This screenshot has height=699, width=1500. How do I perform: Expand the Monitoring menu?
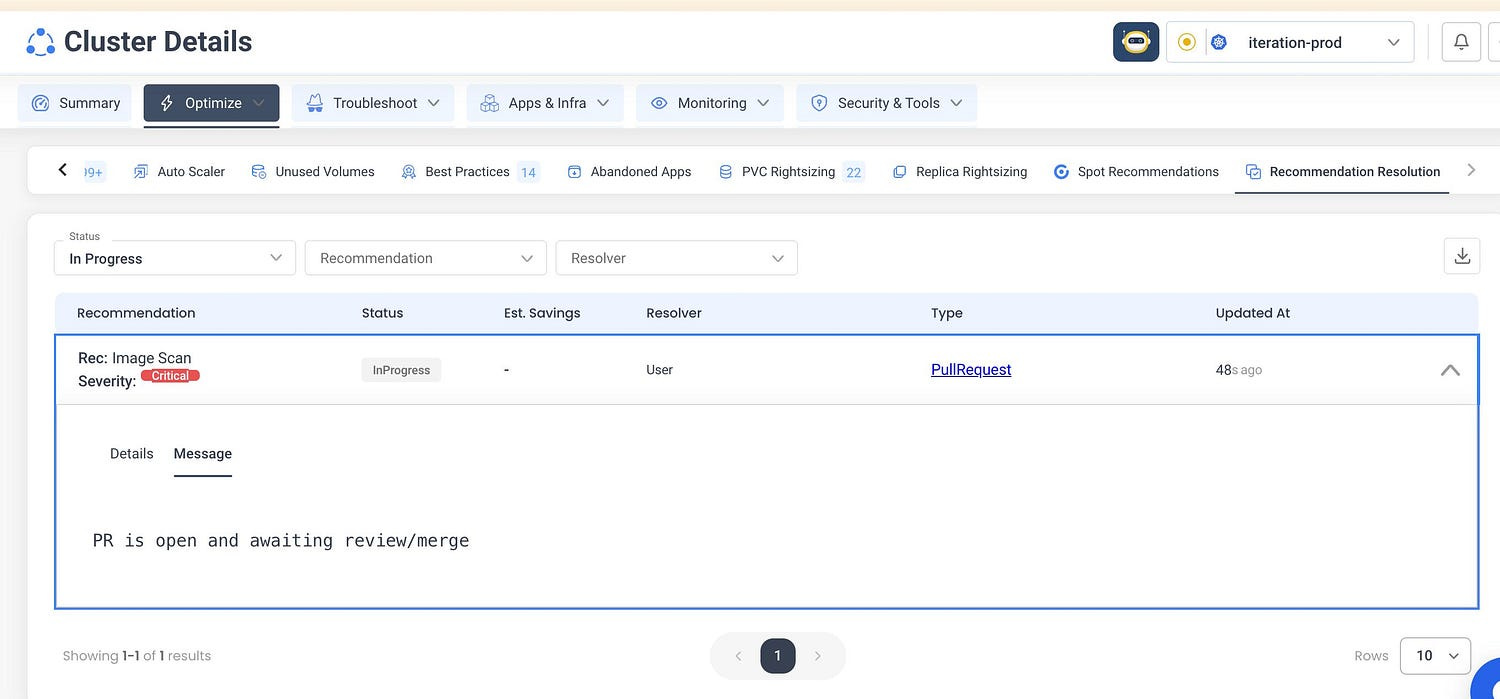click(x=710, y=103)
